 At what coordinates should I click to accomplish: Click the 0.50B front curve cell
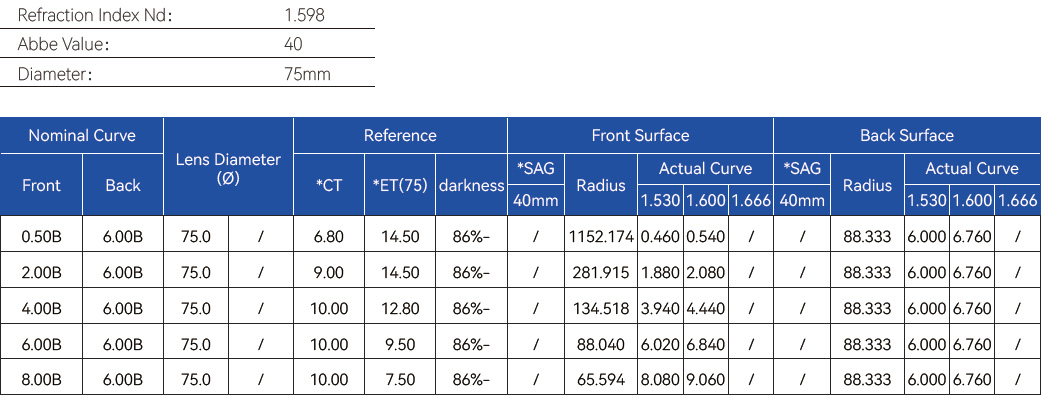coord(41,236)
